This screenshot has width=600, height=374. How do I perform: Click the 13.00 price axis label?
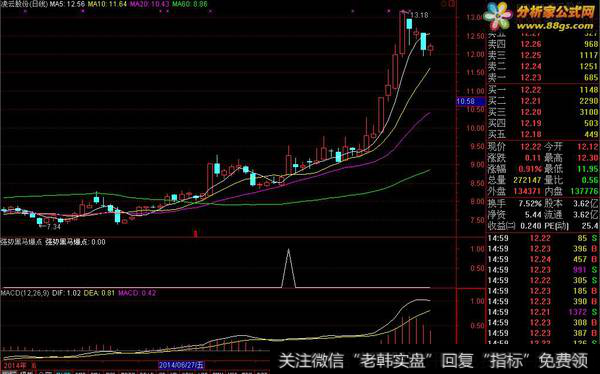[x=474, y=17]
